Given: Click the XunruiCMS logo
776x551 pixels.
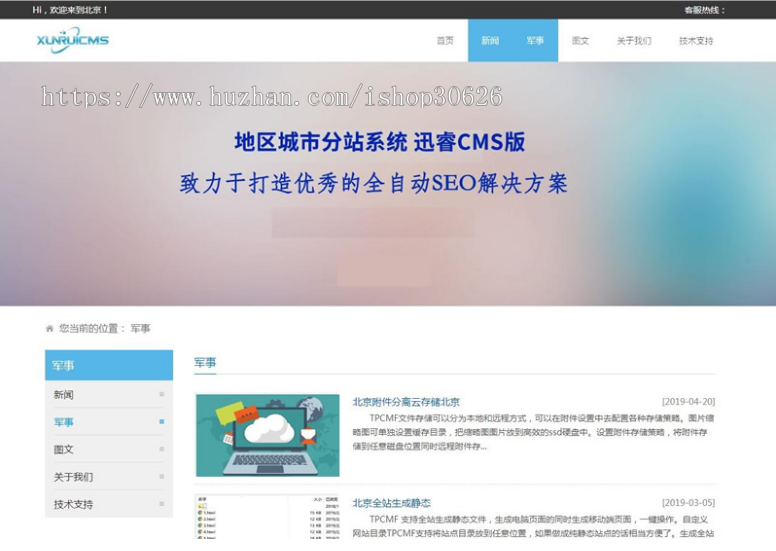Looking at the screenshot, I should pyautogui.click(x=73, y=40).
